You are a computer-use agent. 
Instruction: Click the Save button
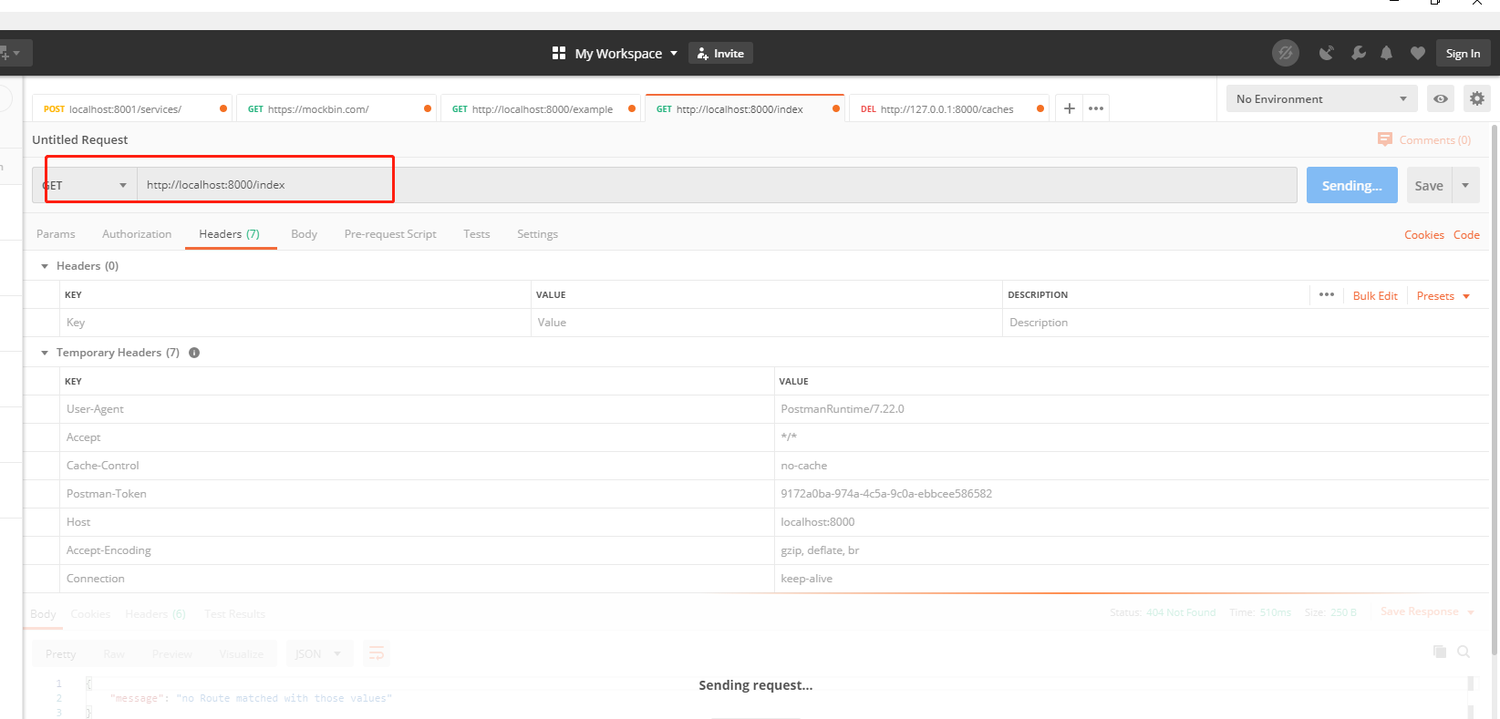(1429, 185)
